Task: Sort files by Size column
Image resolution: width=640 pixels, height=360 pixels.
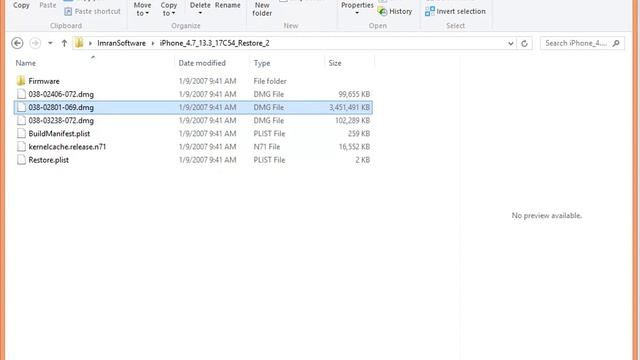Action: click(x=335, y=63)
